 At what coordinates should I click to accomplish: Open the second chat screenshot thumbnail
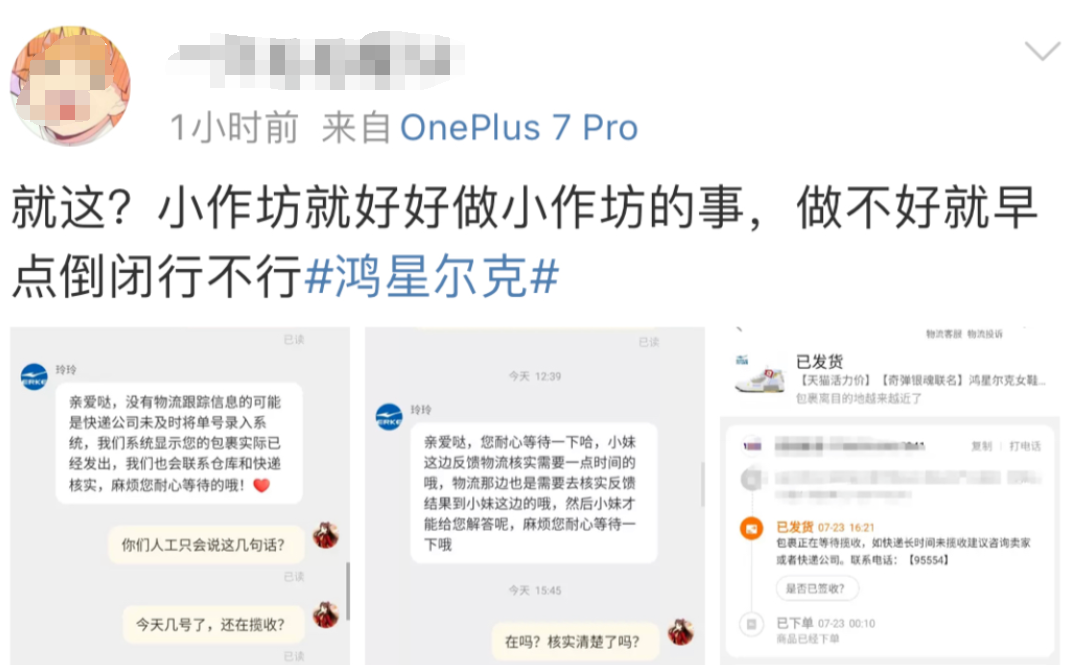tap(535, 496)
